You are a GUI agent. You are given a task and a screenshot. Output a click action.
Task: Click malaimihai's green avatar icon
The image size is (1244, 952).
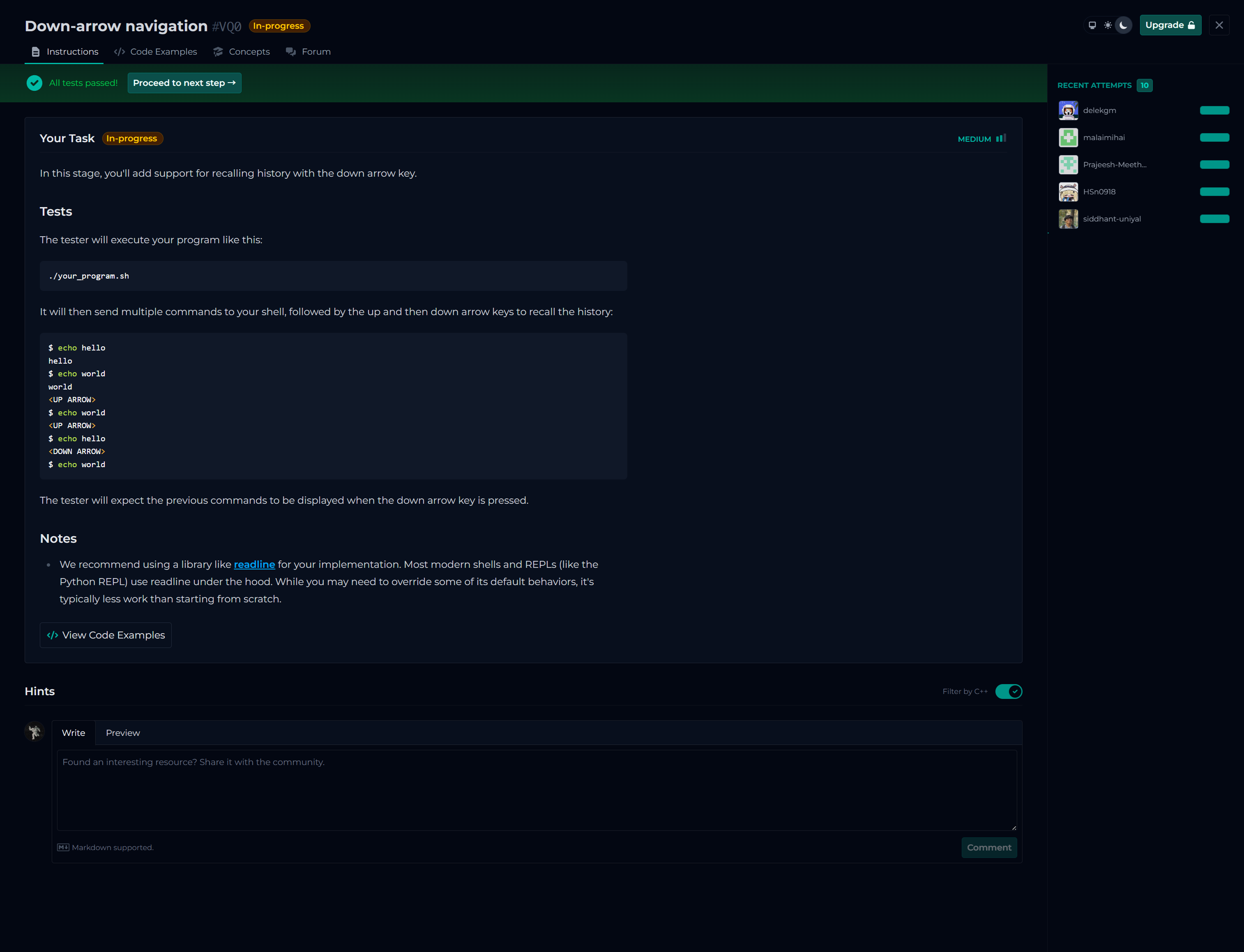pos(1069,138)
